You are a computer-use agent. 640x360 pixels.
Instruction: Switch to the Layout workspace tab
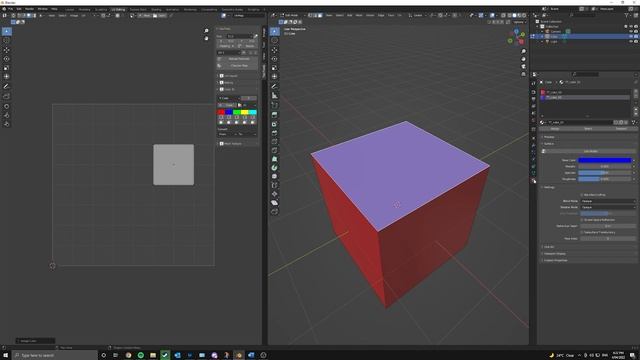point(70,9)
